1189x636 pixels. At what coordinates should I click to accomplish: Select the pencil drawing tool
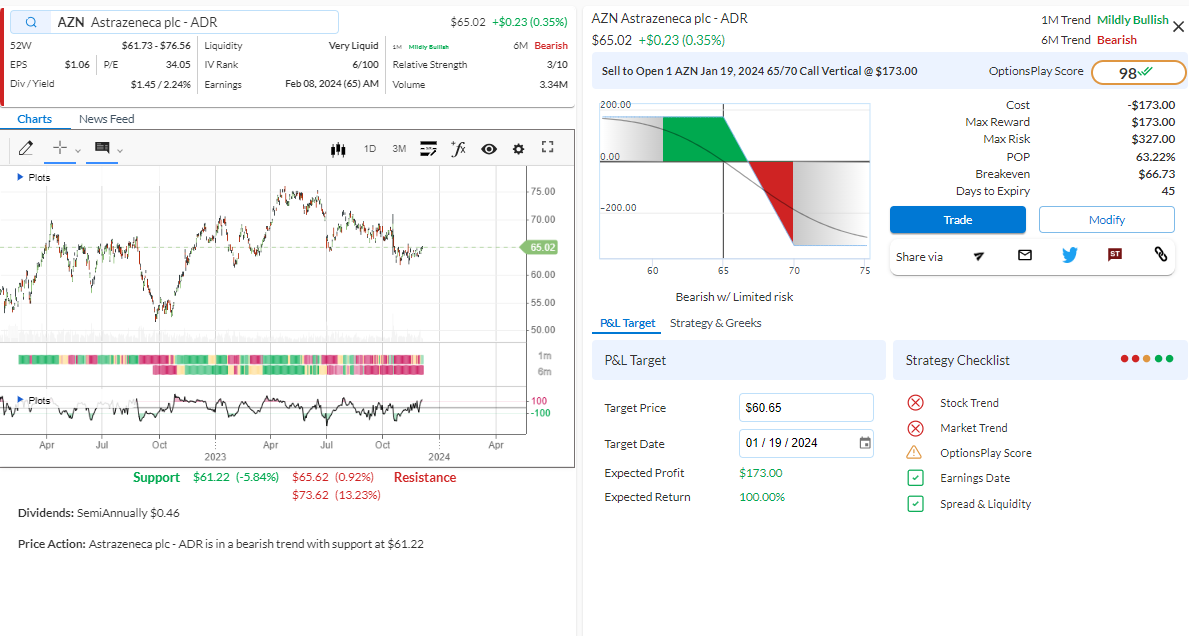(x=26, y=149)
